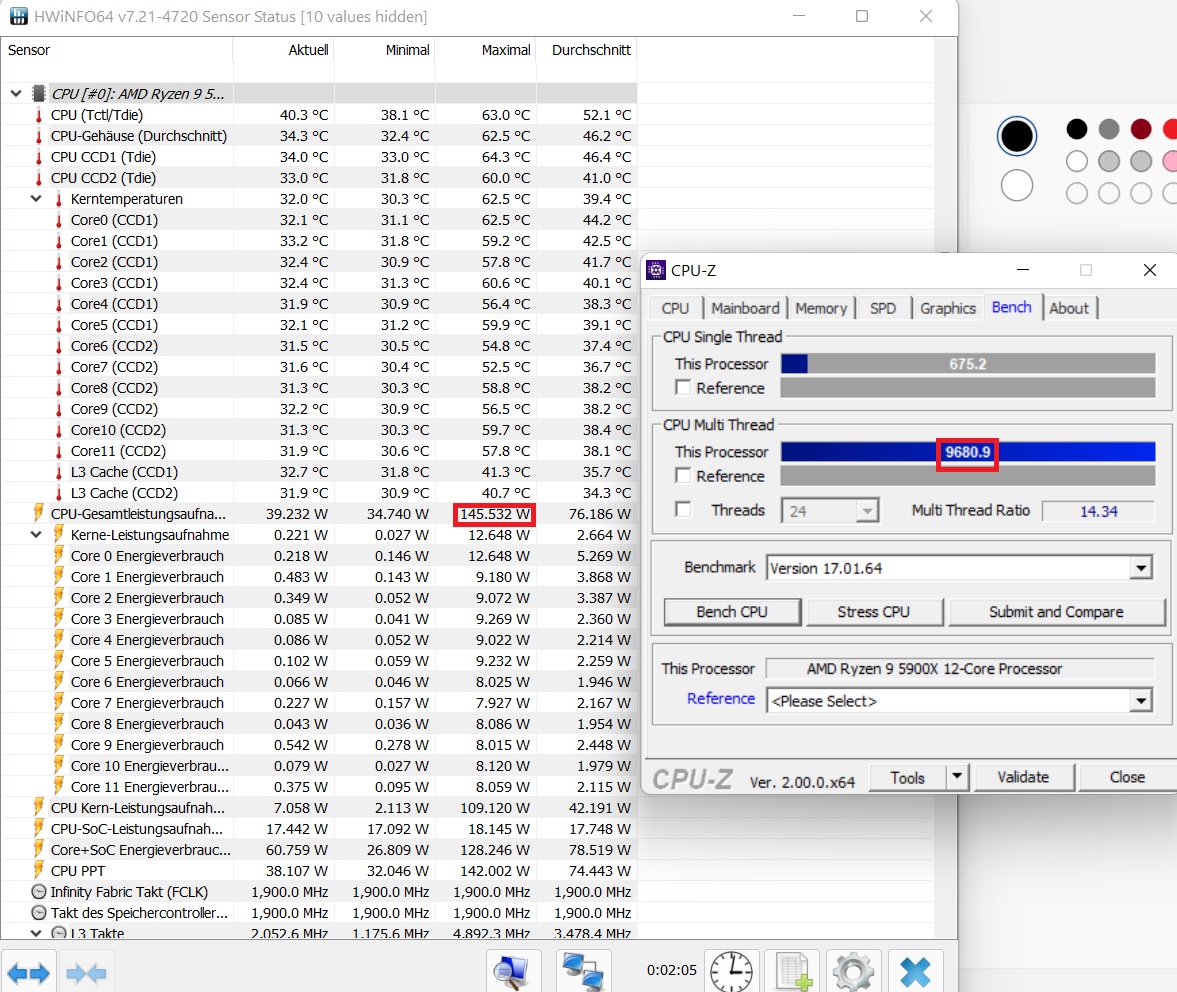Click the expand columns double-arrow icon in HWiNFO
The image size is (1177, 992).
pos(29,973)
